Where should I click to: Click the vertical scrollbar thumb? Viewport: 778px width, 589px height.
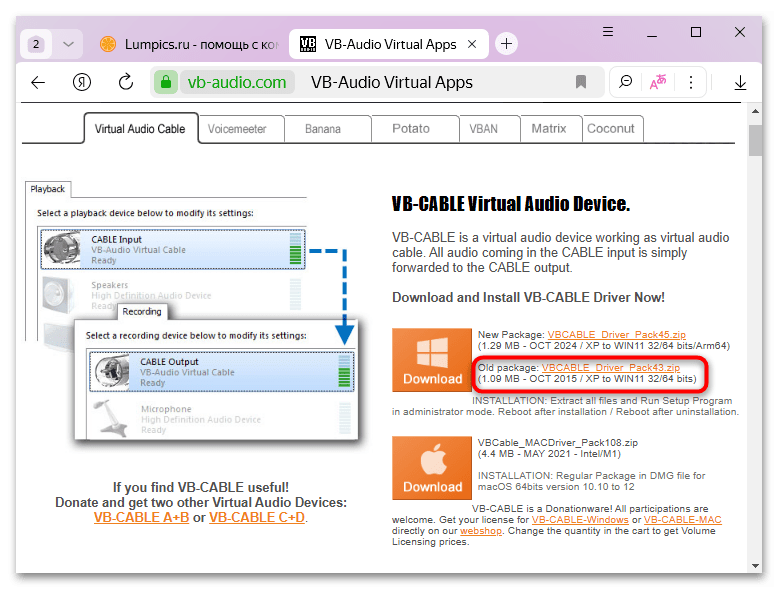pos(755,140)
